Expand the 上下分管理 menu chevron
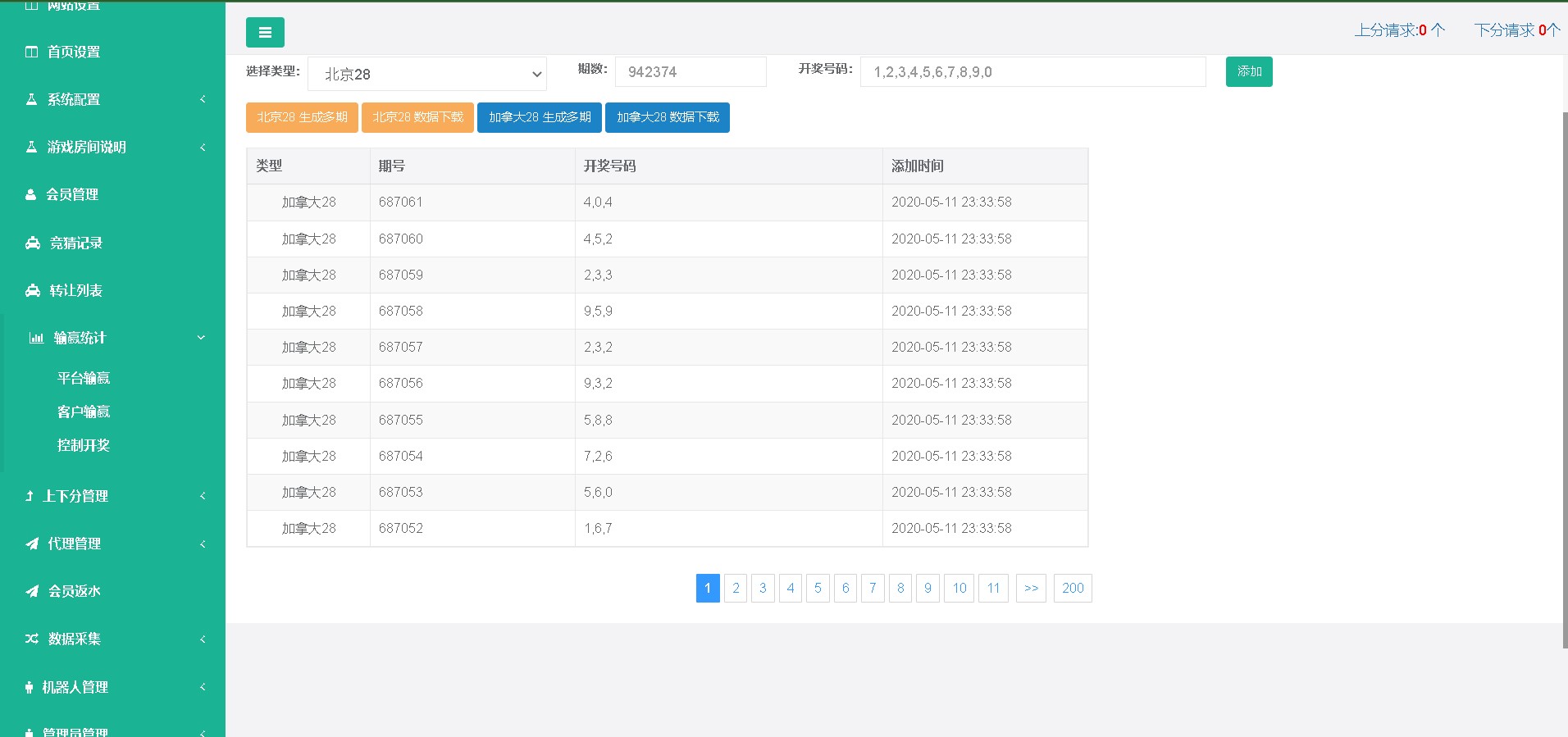The image size is (1568, 737). point(203,496)
